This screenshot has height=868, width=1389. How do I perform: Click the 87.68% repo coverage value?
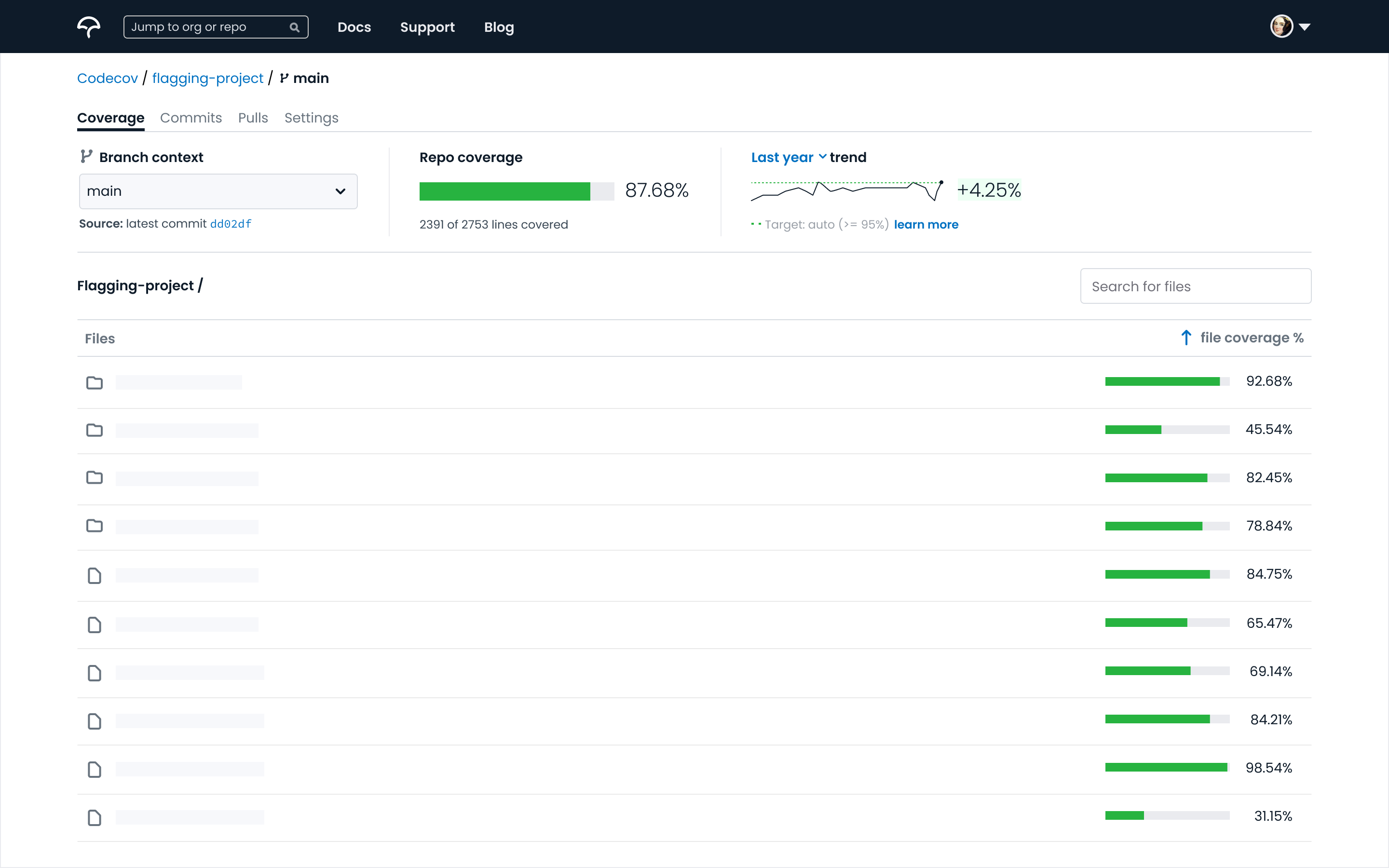point(656,190)
